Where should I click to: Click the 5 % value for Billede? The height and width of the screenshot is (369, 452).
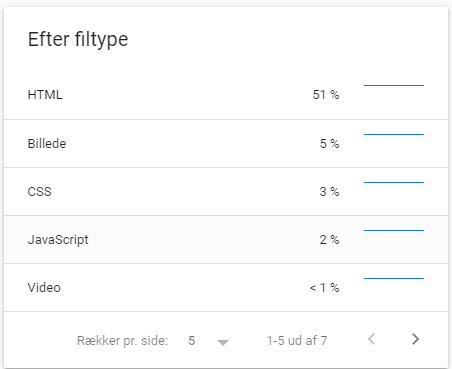[x=330, y=144]
